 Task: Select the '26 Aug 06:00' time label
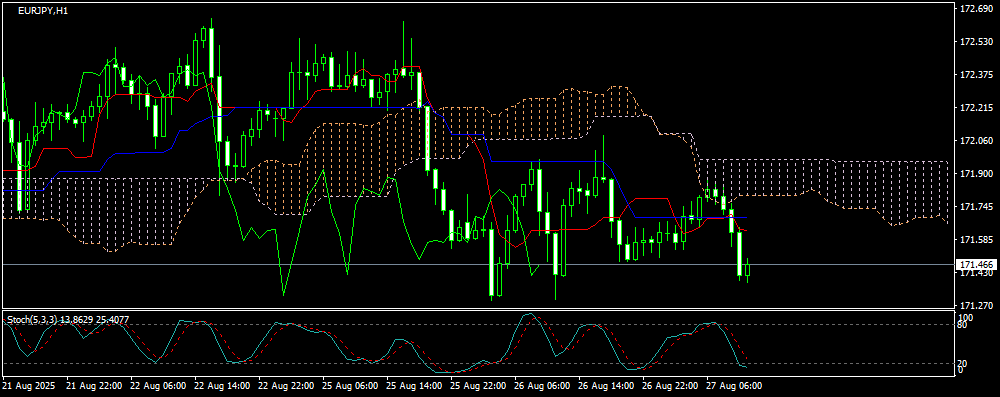pyautogui.click(x=542, y=386)
